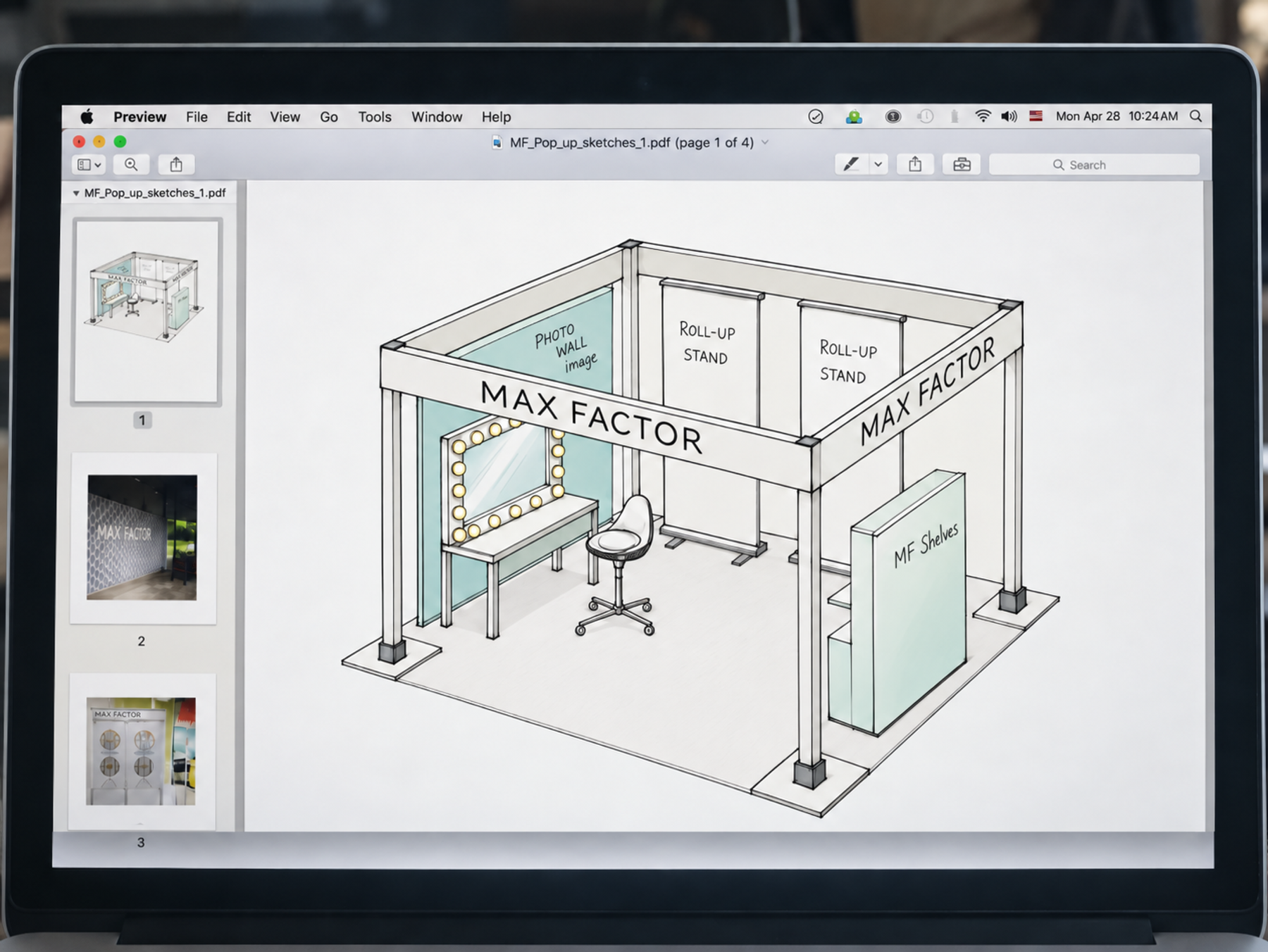The image size is (1268, 952).
Task: Open the View menu
Action: 285,117
